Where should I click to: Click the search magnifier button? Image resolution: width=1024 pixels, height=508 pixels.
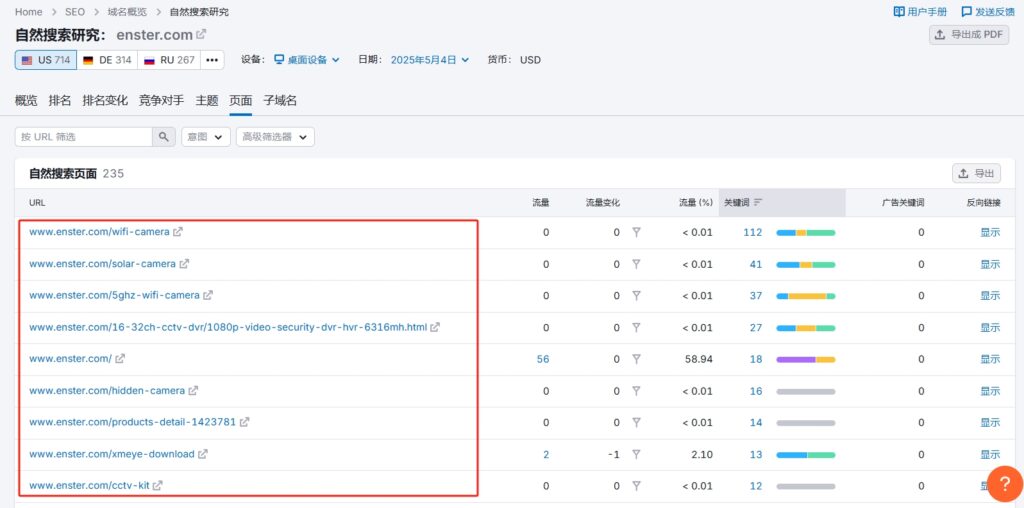tap(164, 137)
